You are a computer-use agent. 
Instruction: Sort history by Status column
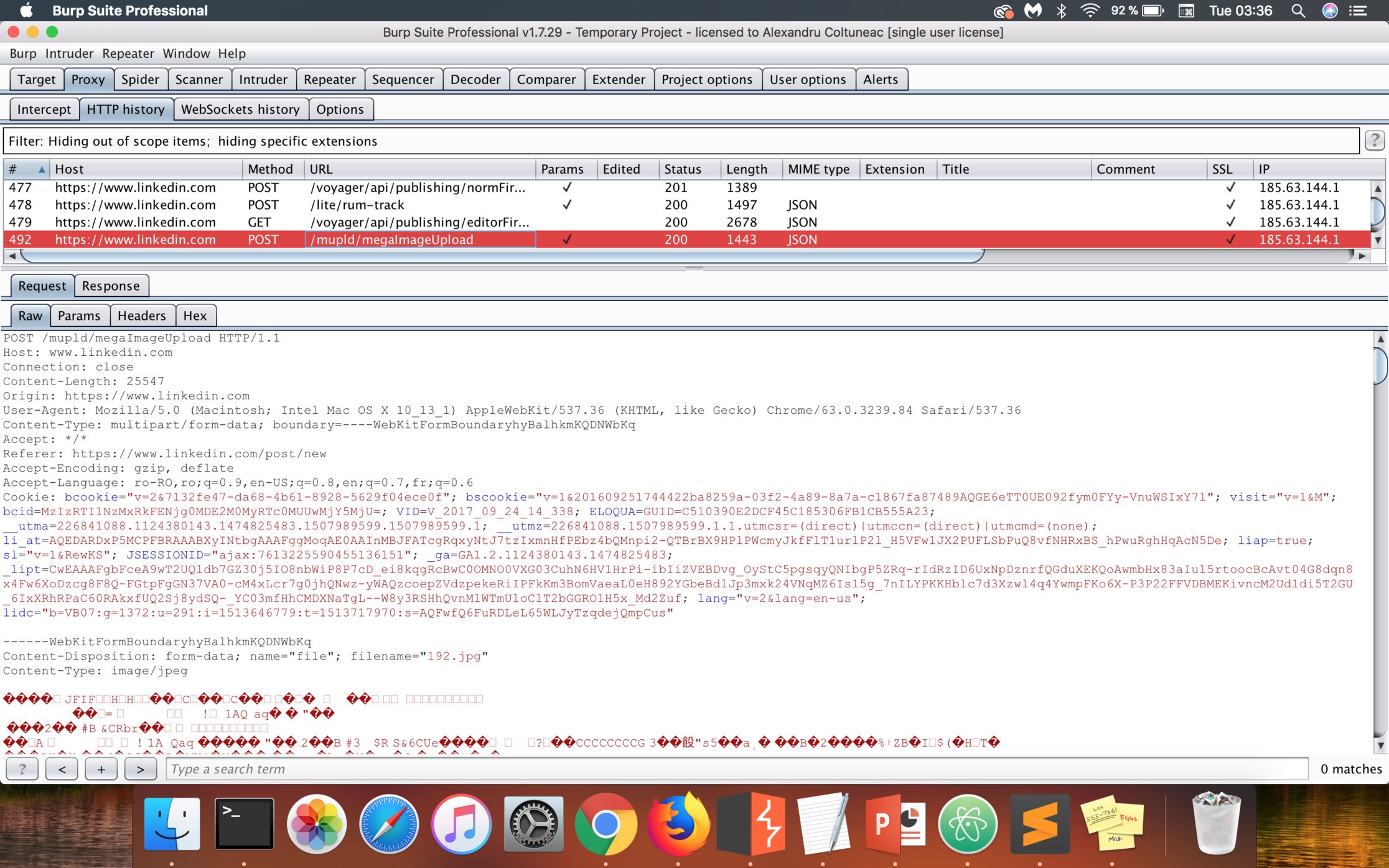click(x=689, y=169)
